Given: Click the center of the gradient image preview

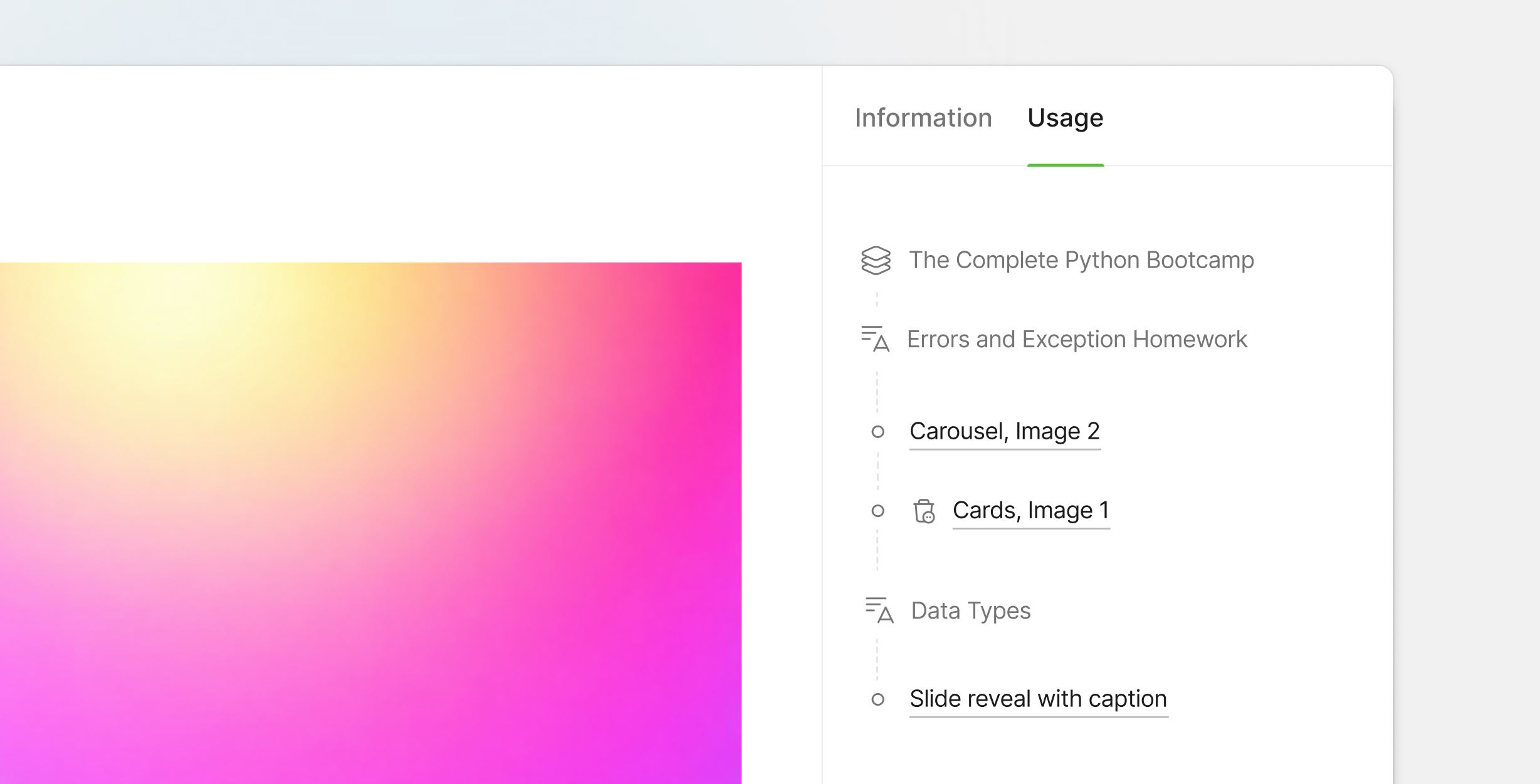Looking at the screenshot, I should 370,523.
